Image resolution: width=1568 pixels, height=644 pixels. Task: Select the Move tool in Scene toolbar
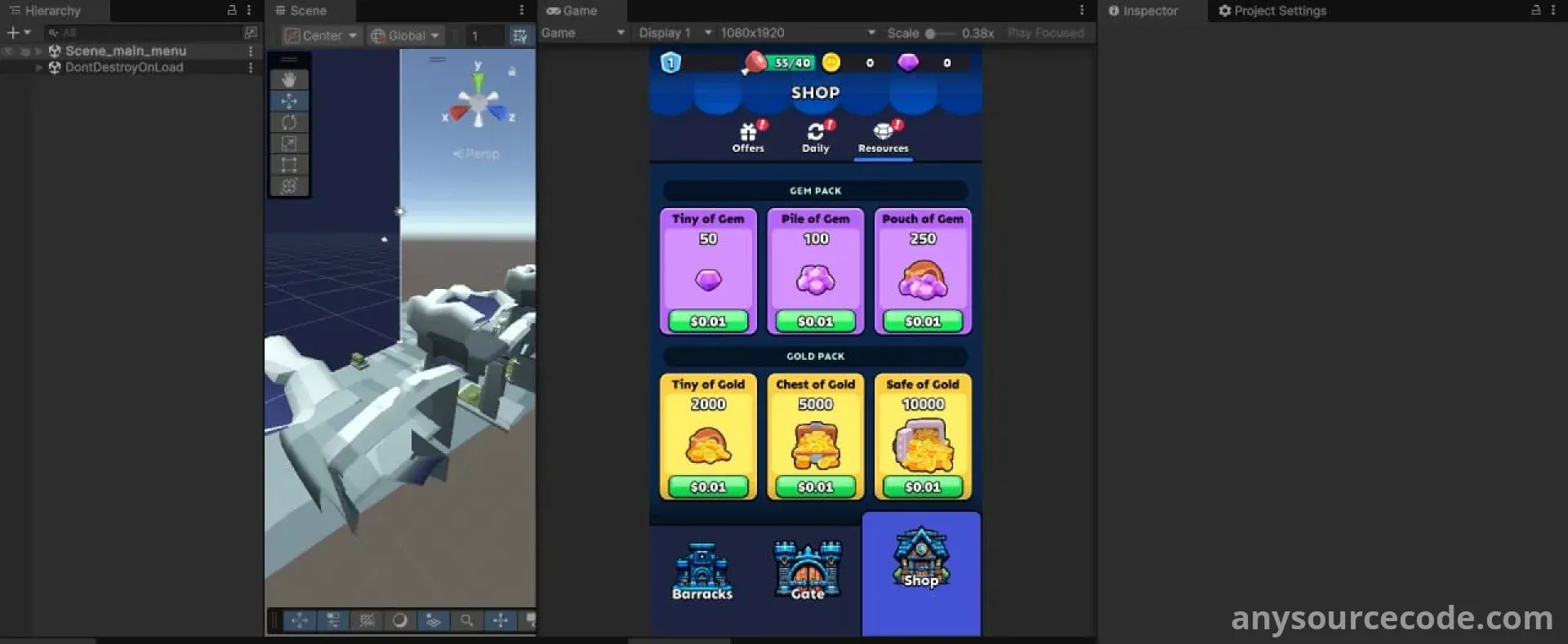click(x=289, y=101)
